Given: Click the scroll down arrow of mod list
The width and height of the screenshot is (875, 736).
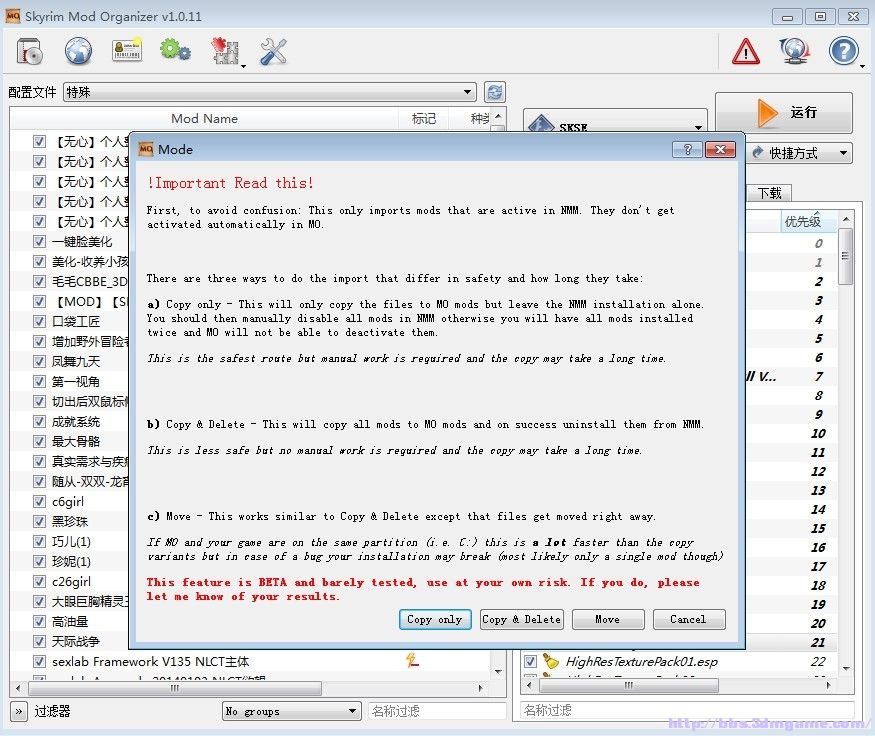Looking at the screenshot, I should tap(498, 671).
